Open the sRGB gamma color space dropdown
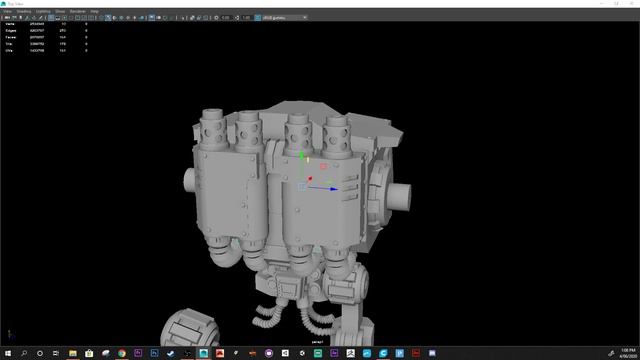 (x=284, y=18)
